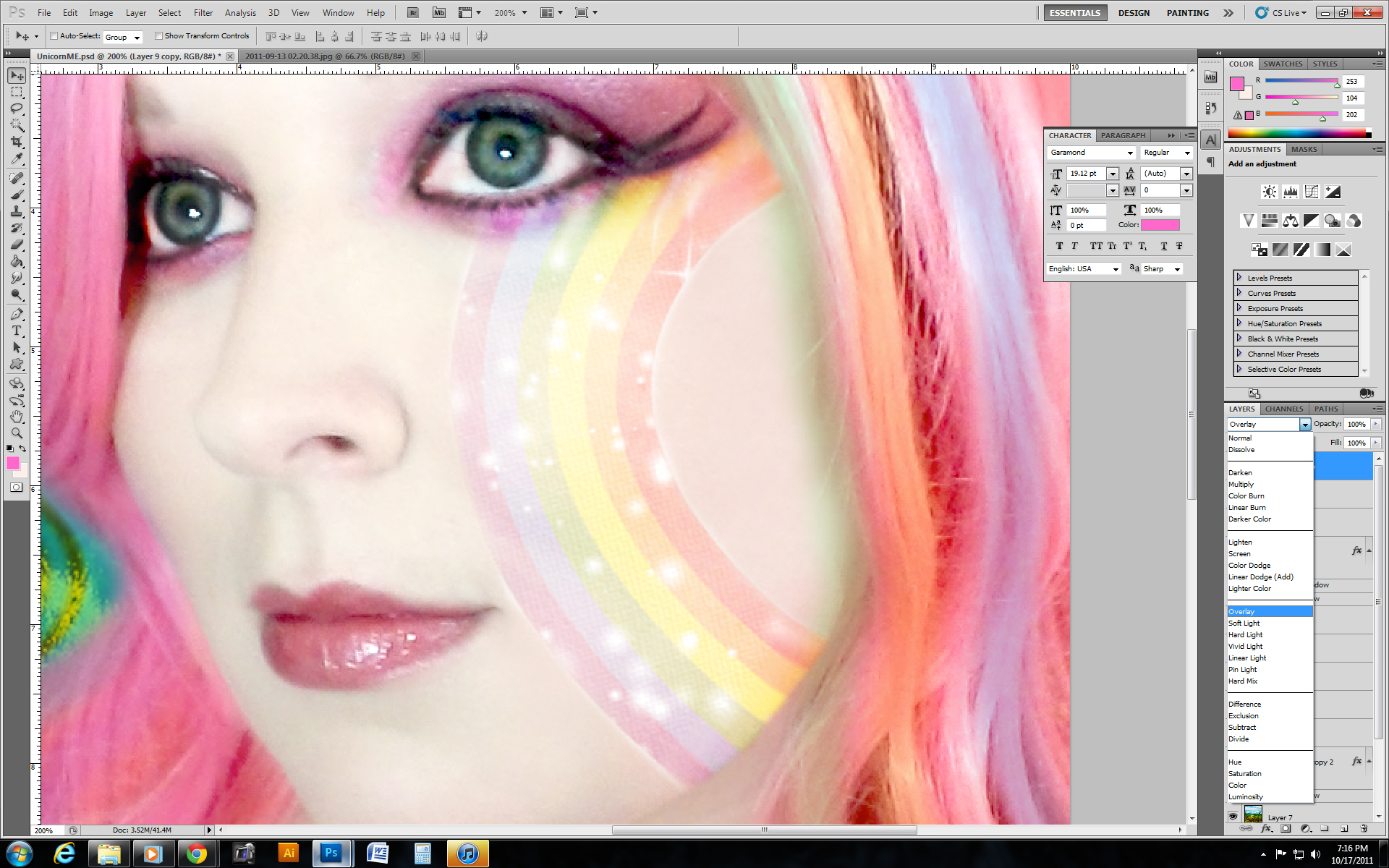Open the Sharp anti-aliasing dropdown
Screen dimensions: 1389x868
pos(1163,269)
